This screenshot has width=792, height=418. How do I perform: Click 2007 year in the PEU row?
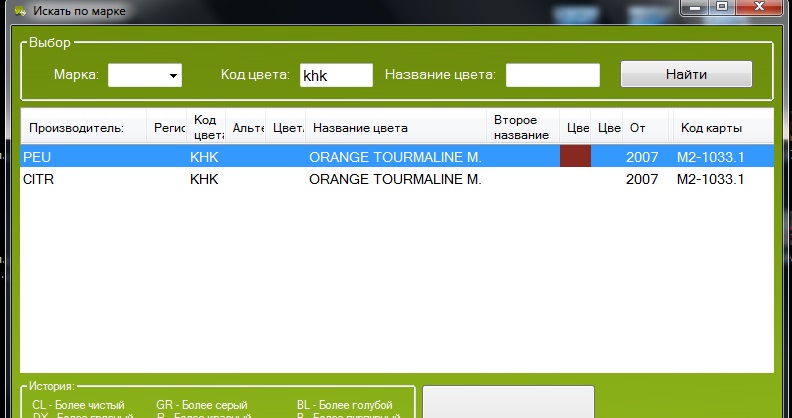pyautogui.click(x=642, y=157)
